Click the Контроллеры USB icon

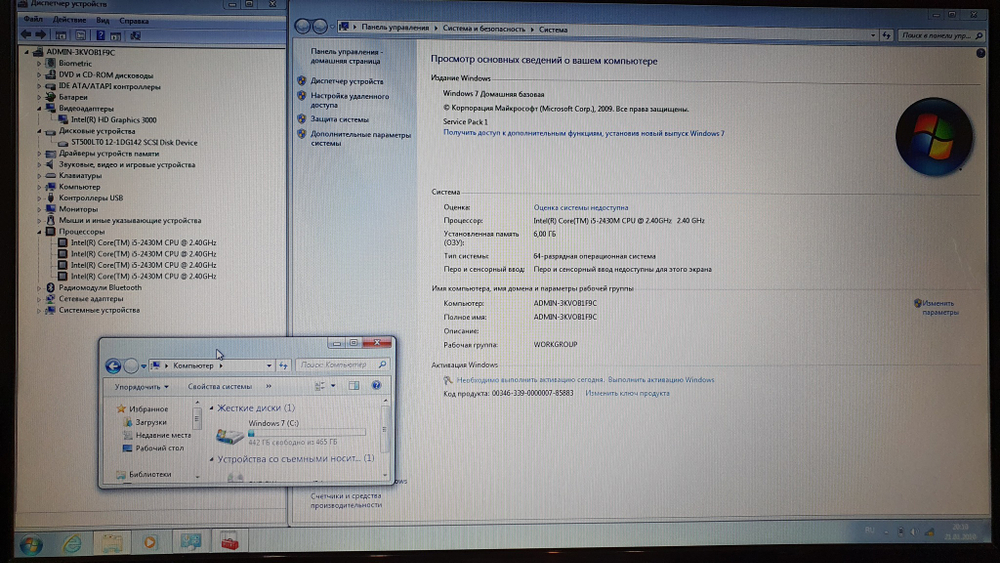pos(50,198)
